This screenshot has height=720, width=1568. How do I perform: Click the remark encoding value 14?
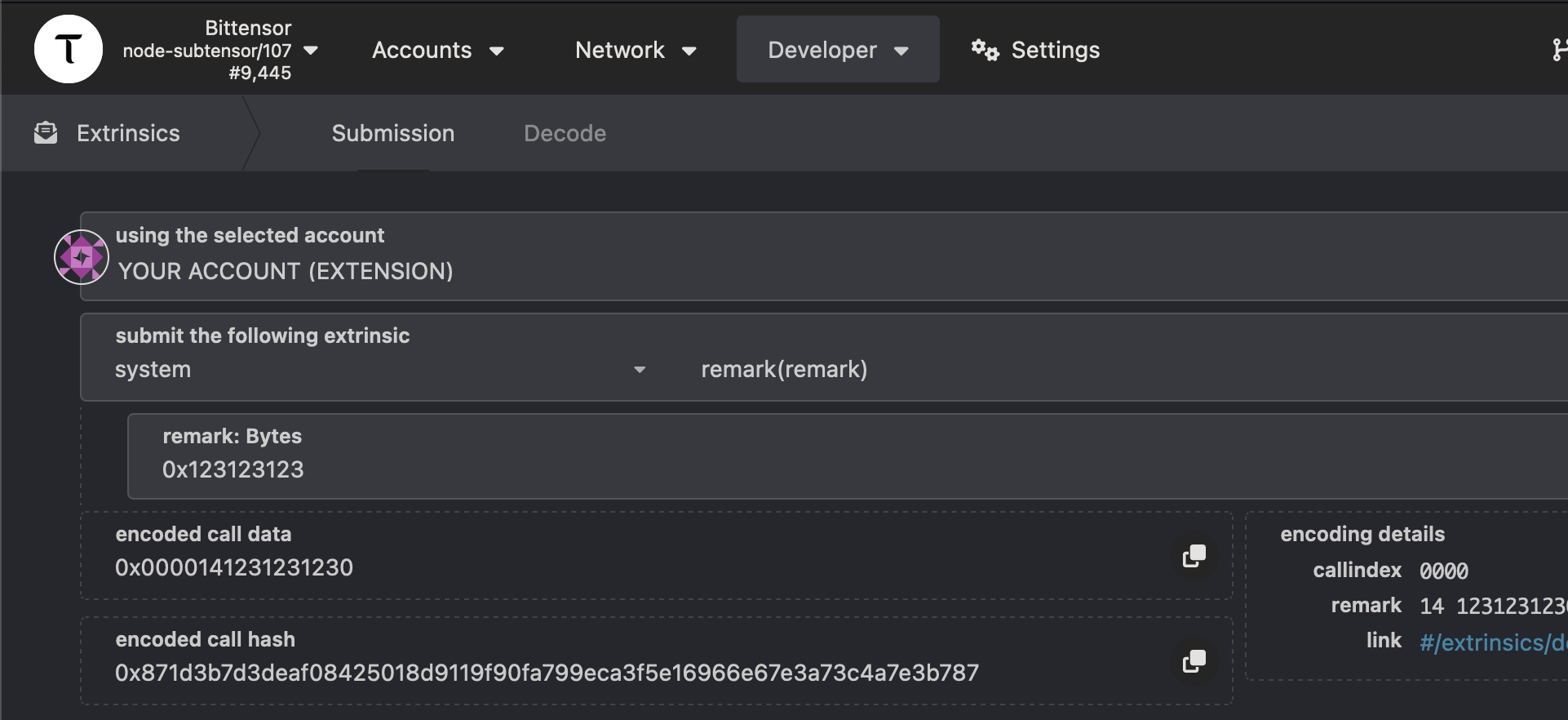[1432, 606]
